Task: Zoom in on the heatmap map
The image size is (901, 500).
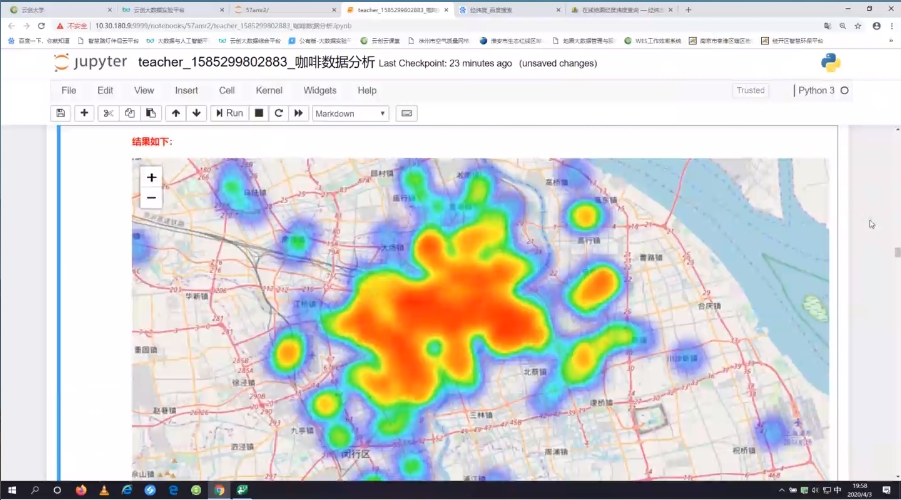Action: [x=151, y=177]
